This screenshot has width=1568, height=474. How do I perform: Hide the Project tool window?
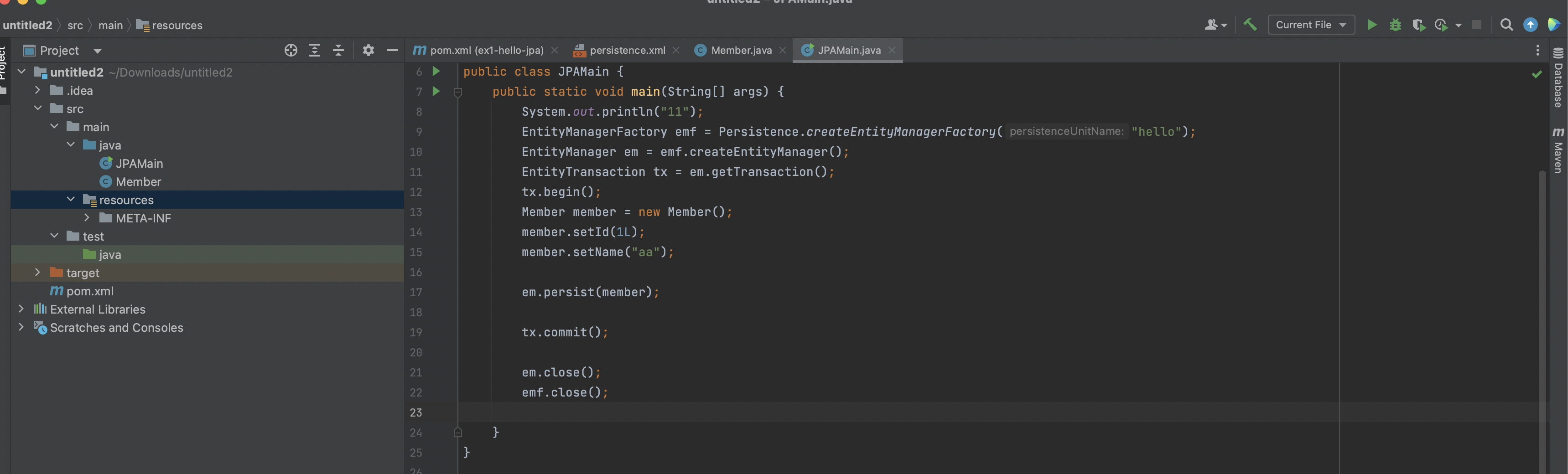click(392, 51)
